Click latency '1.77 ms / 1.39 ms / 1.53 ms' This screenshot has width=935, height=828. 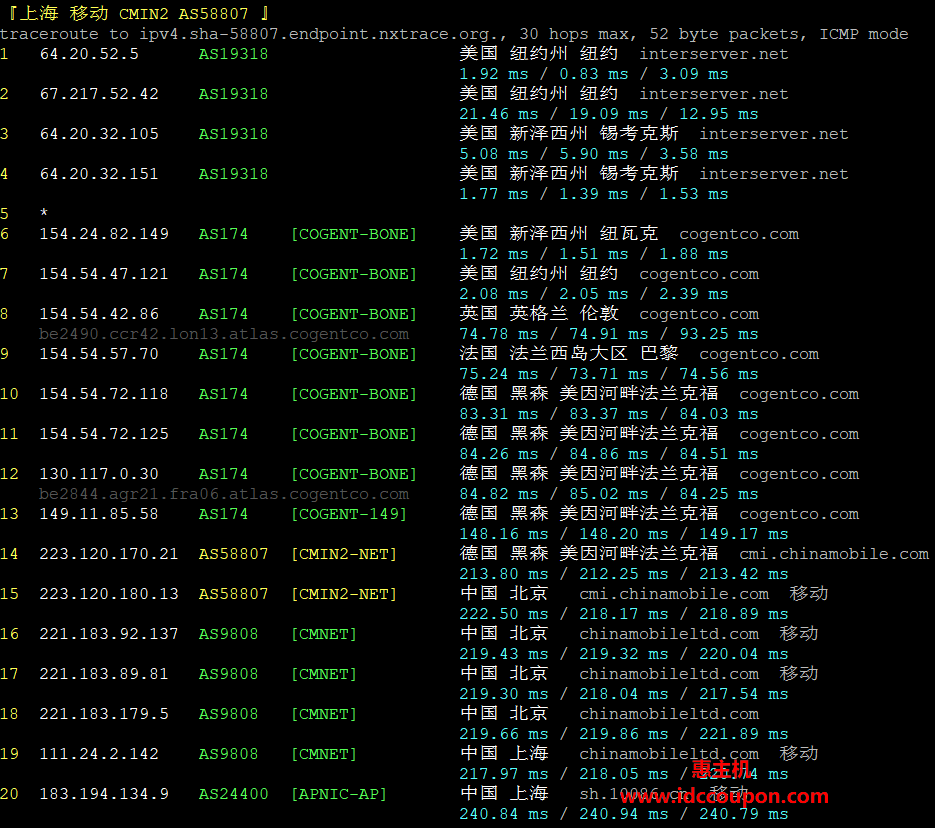pos(594,194)
